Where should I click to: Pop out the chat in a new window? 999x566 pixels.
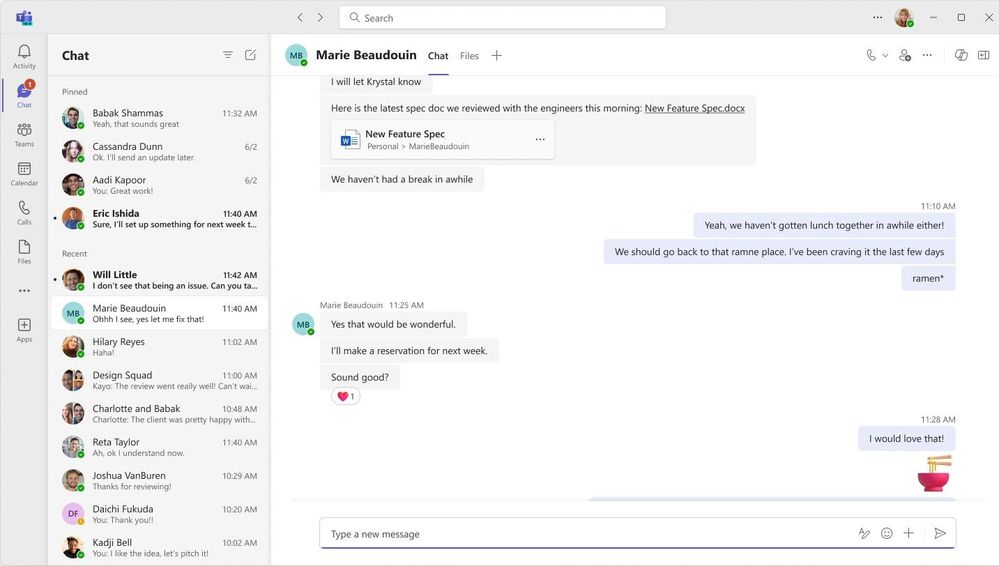coord(984,55)
